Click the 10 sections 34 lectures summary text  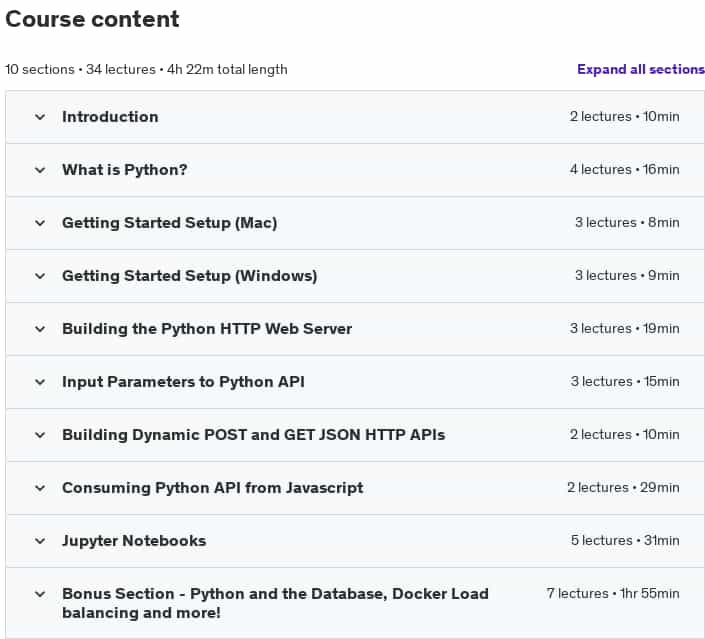pos(146,69)
